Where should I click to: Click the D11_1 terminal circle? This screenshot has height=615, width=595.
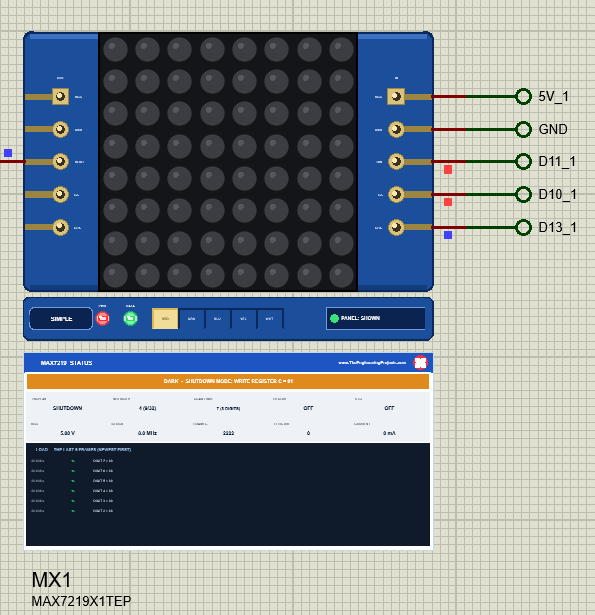pyautogui.click(x=524, y=161)
